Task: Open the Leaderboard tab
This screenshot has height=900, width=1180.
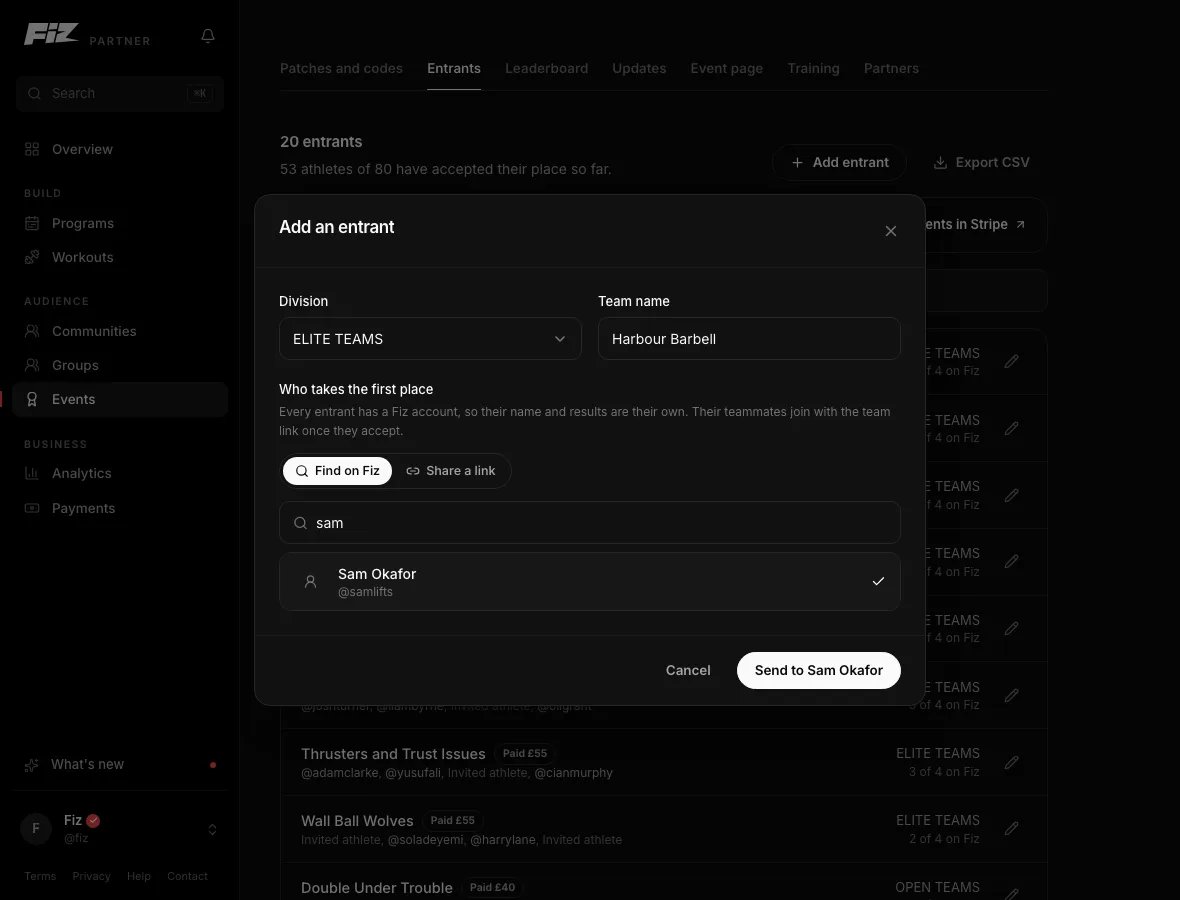Action: coord(546,68)
